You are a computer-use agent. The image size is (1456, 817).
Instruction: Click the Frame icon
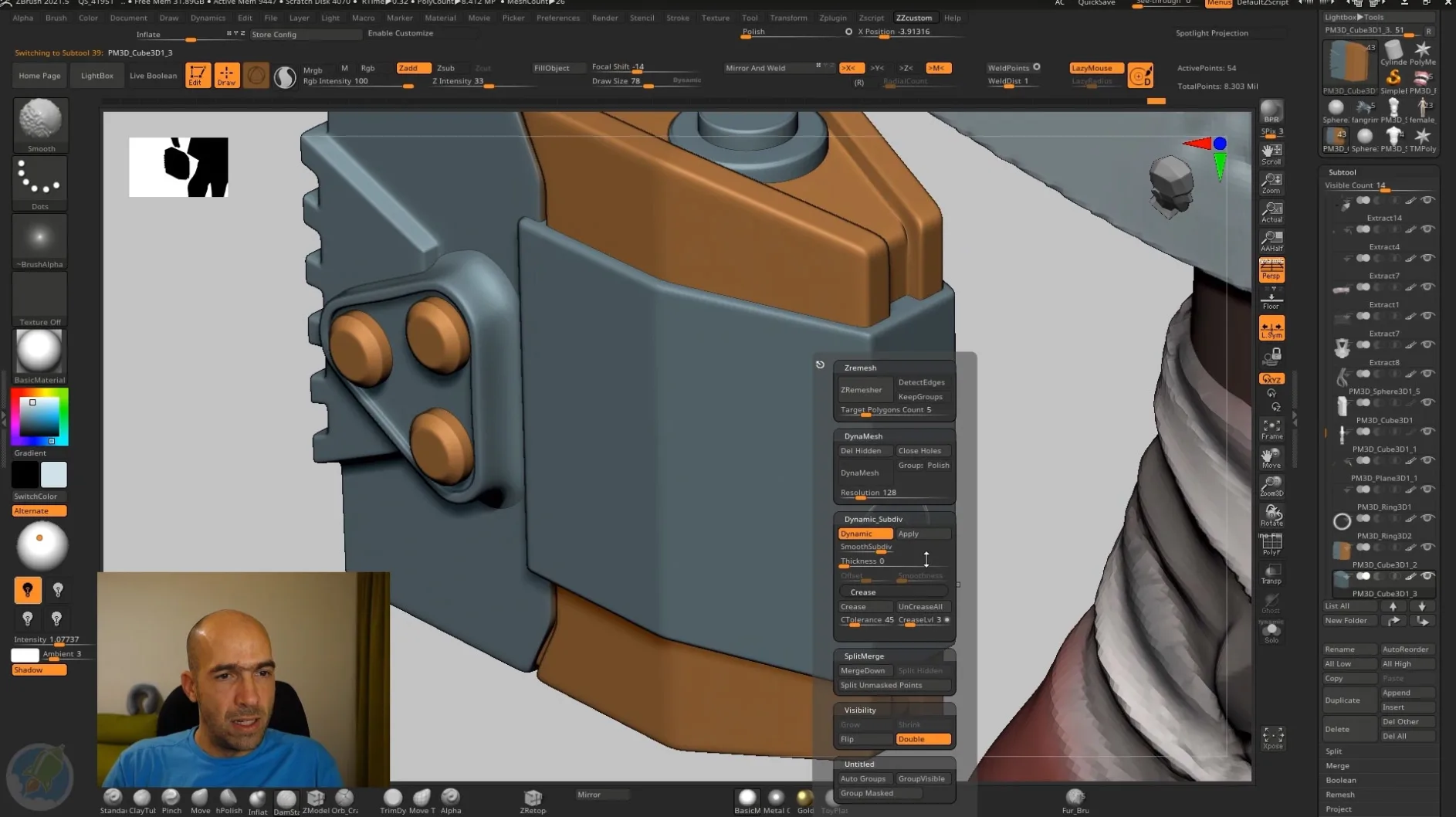coord(1271,429)
